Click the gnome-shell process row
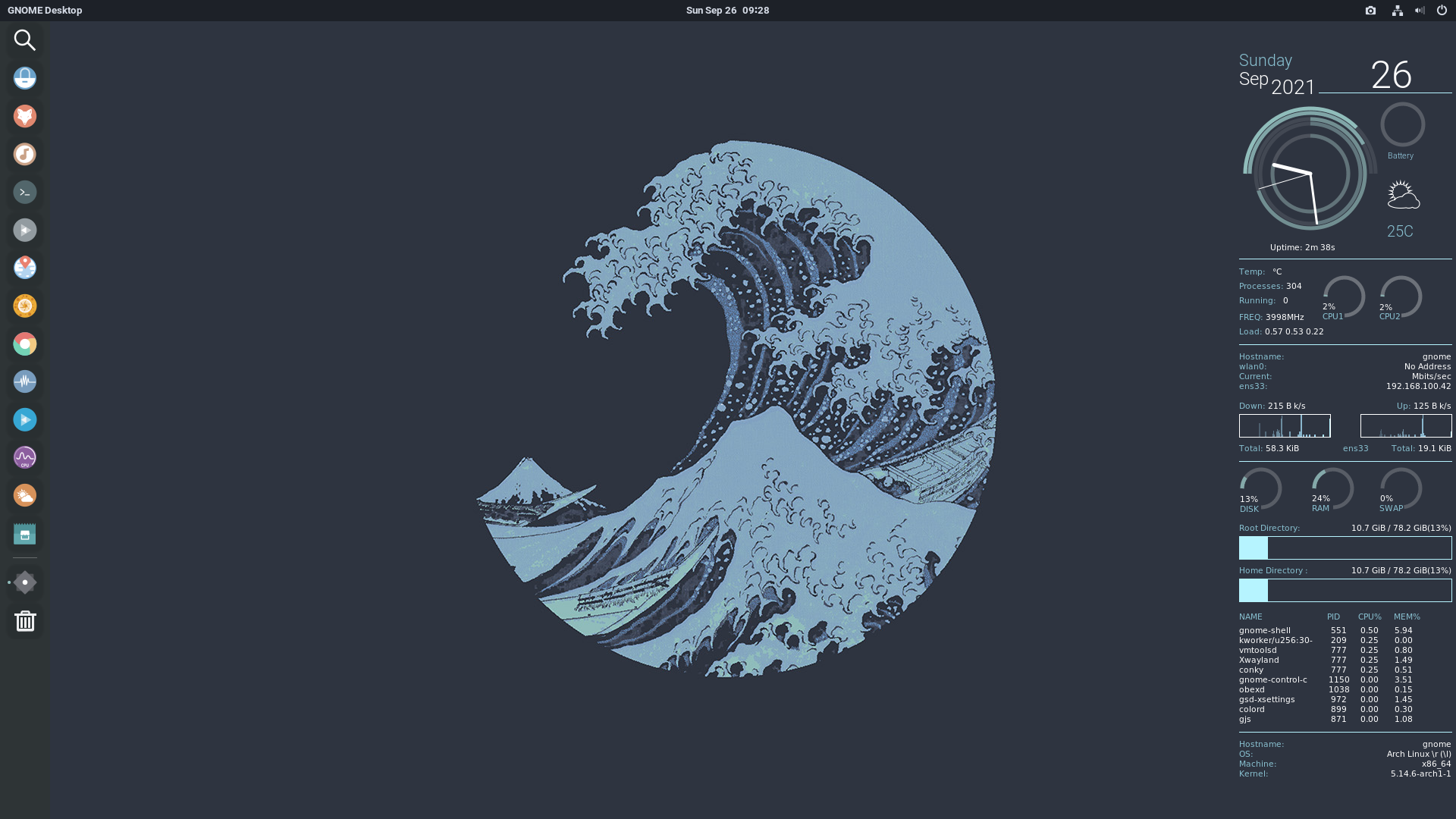Screen dimensions: 1456x819 point(1326,630)
